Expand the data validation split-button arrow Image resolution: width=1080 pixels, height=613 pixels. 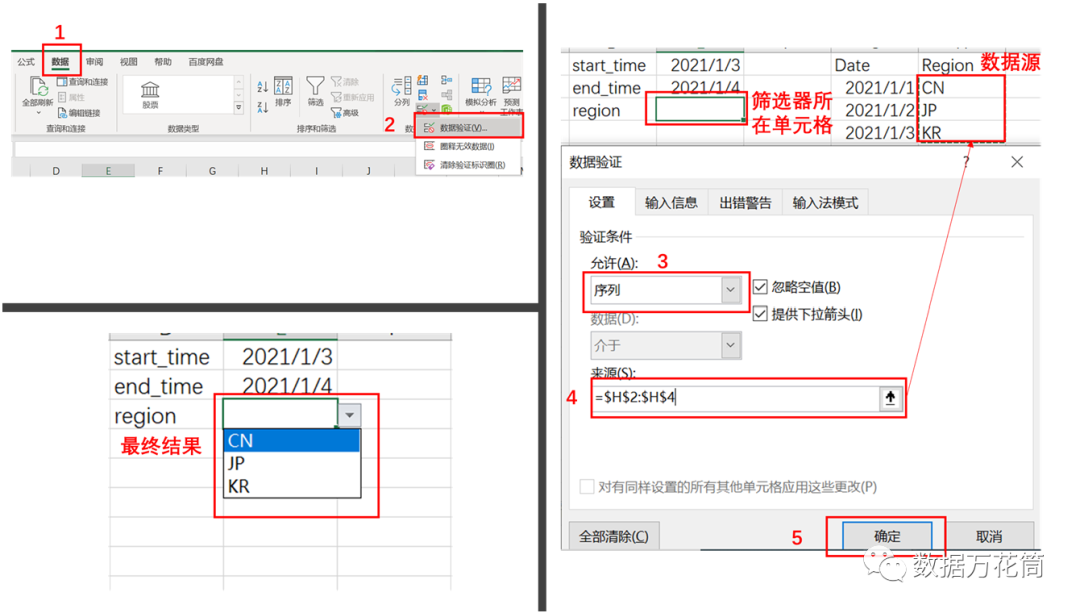434,110
